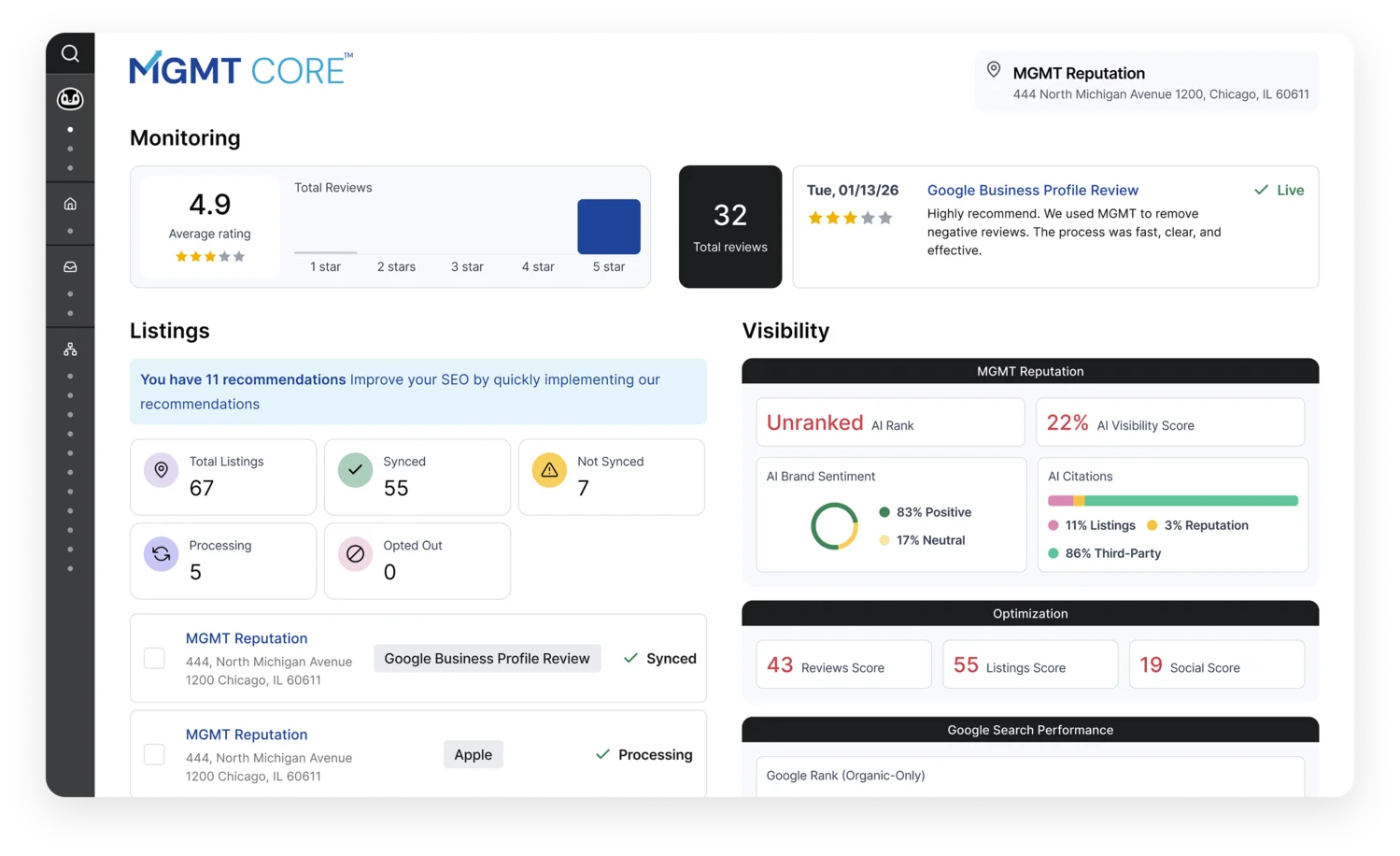This screenshot has width=1400, height=856.
Task: Click the location pin beside MGMT Reputation header
Action: (x=994, y=70)
